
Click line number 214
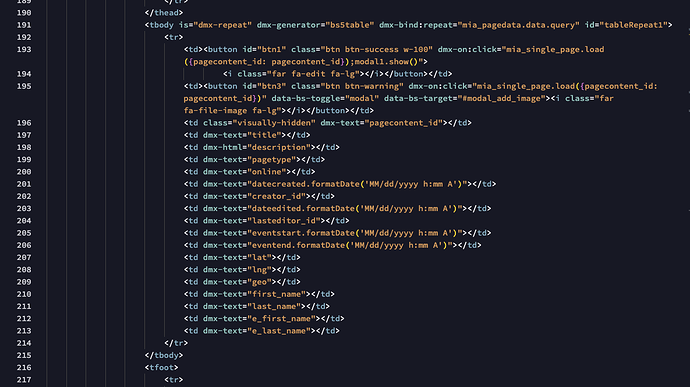24,343
